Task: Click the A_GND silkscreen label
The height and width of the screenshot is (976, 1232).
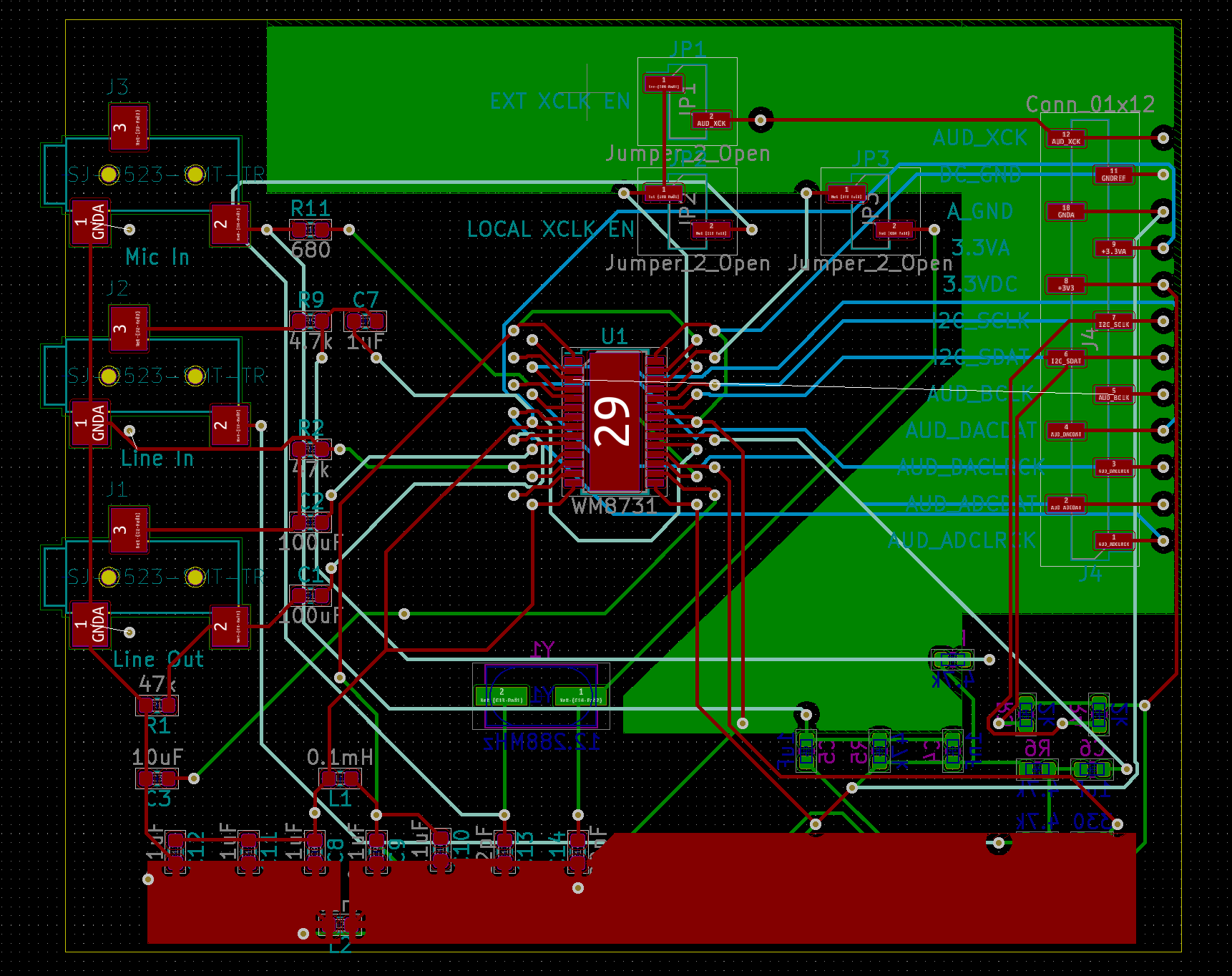Action: click(980, 212)
